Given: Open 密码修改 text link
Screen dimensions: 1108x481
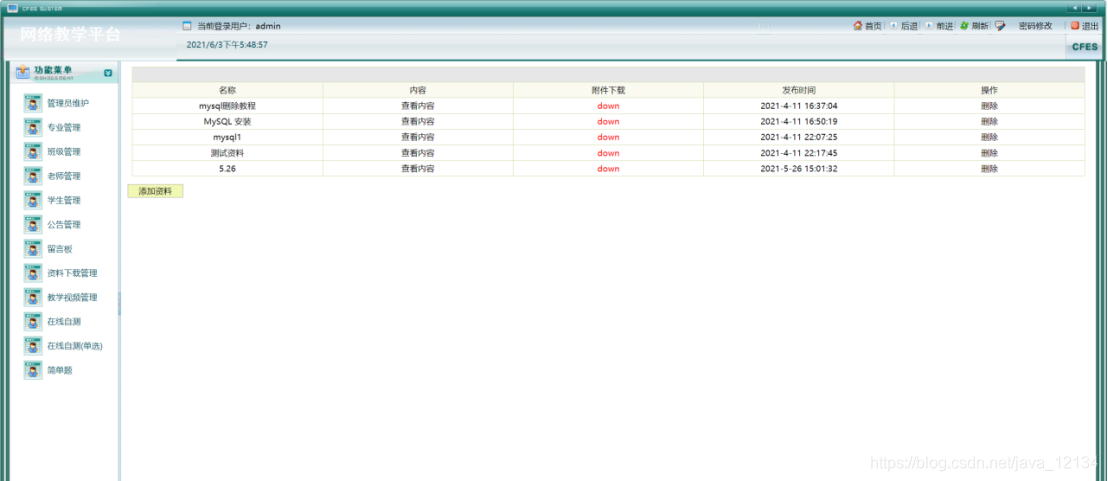Looking at the screenshot, I should click(x=1035, y=26).
